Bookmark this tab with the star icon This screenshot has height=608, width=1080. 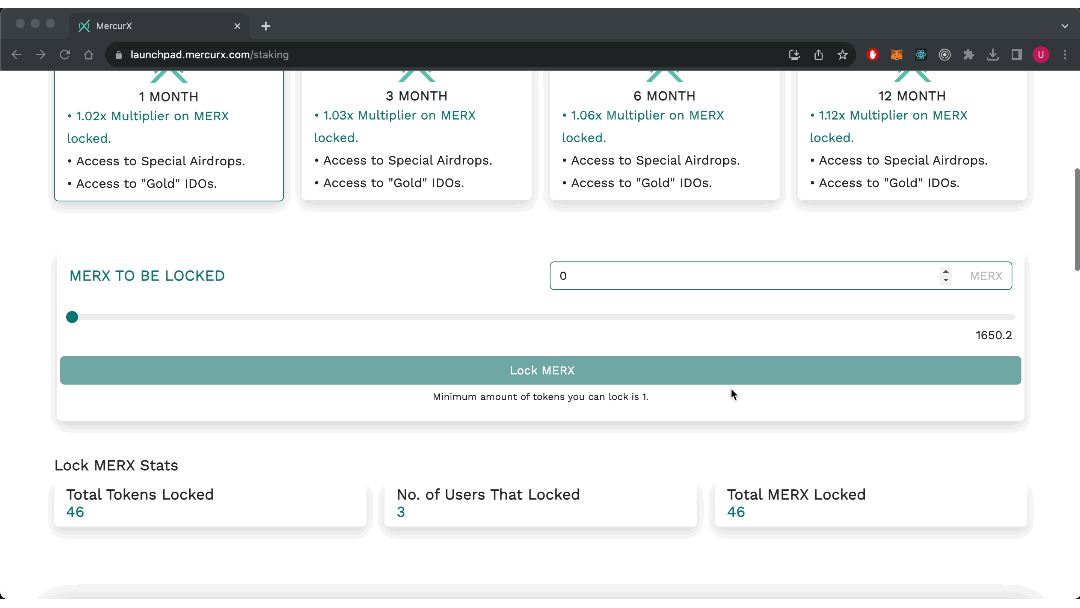842,55
